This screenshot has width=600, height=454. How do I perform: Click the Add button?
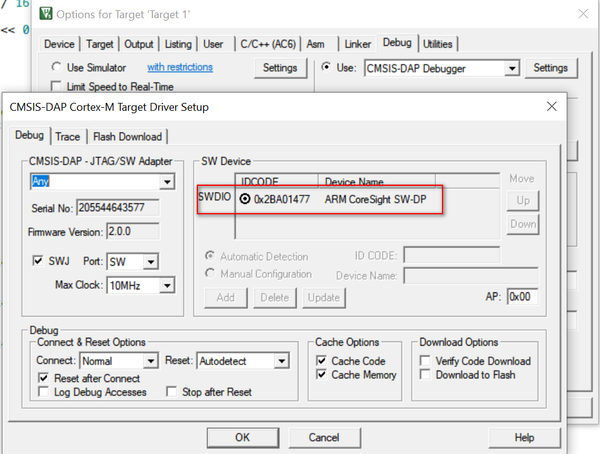(x=226, y=298)
